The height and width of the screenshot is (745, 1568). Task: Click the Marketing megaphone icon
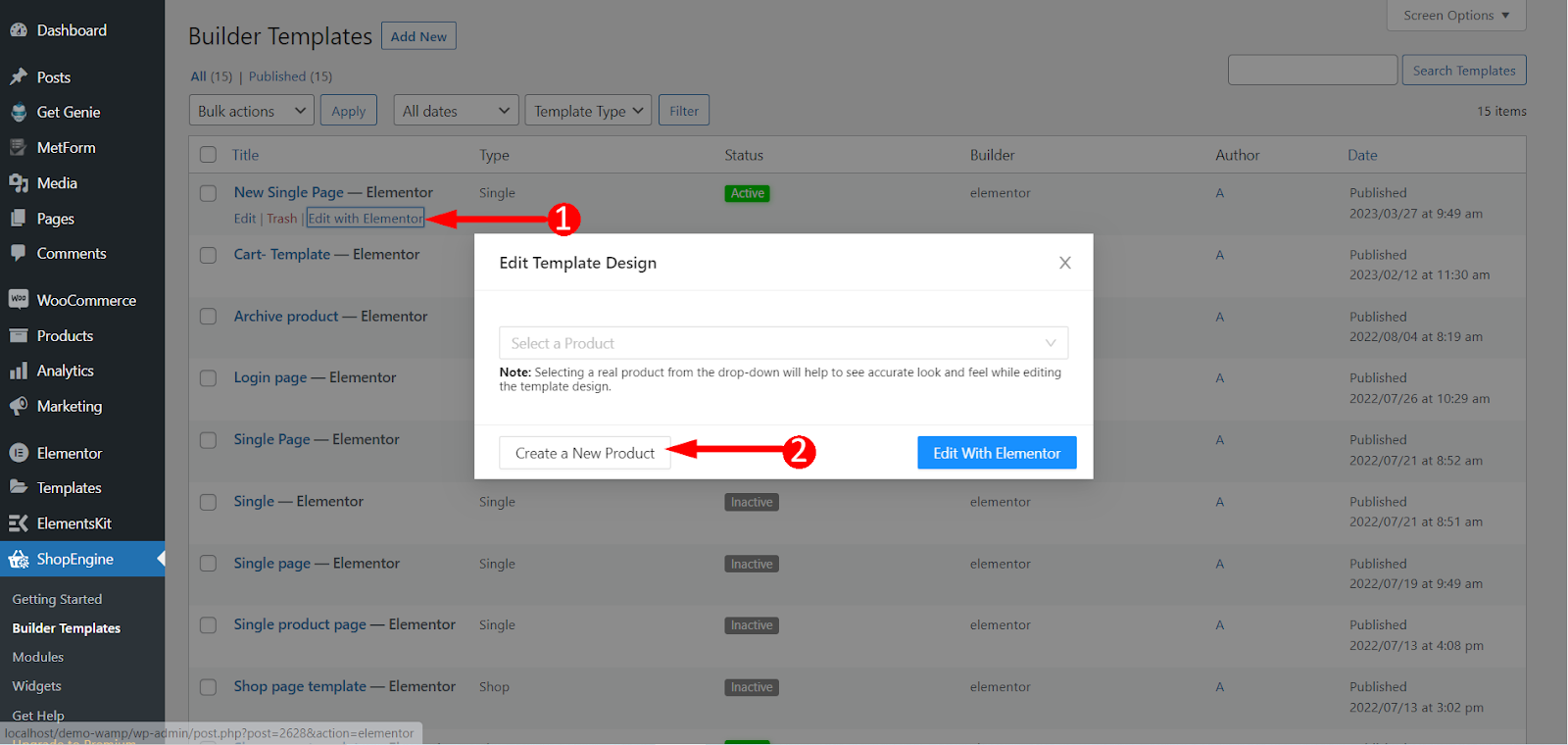[x=19, y=406]
